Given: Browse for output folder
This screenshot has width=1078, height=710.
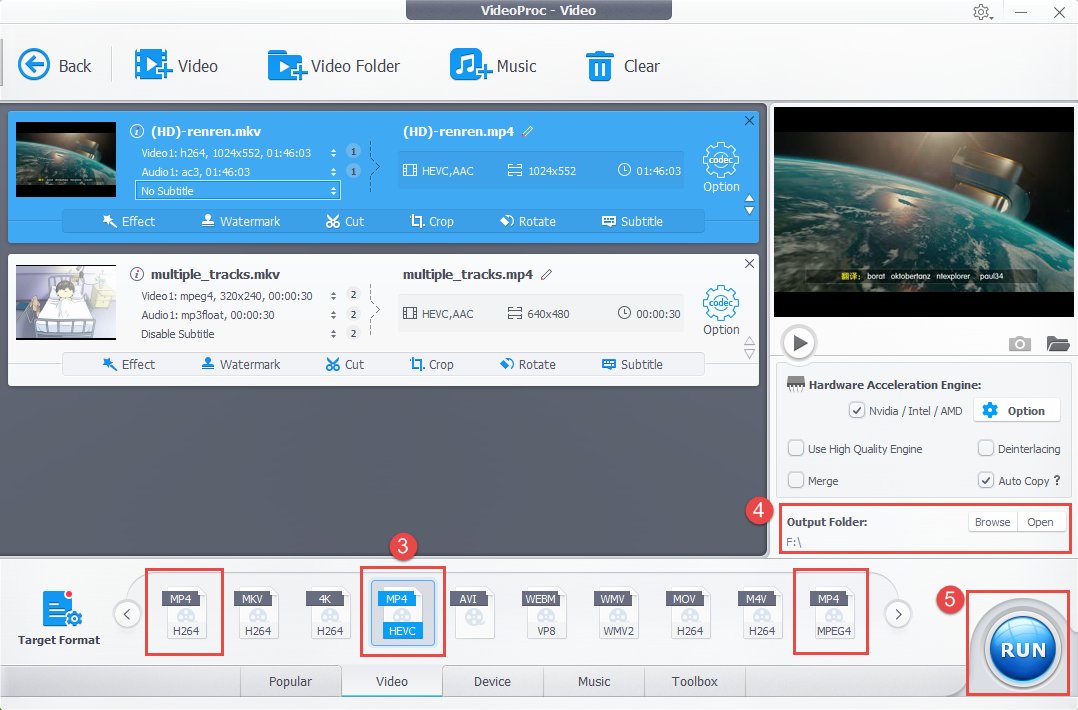Looking at the screenshot, I should pos(992,522).
